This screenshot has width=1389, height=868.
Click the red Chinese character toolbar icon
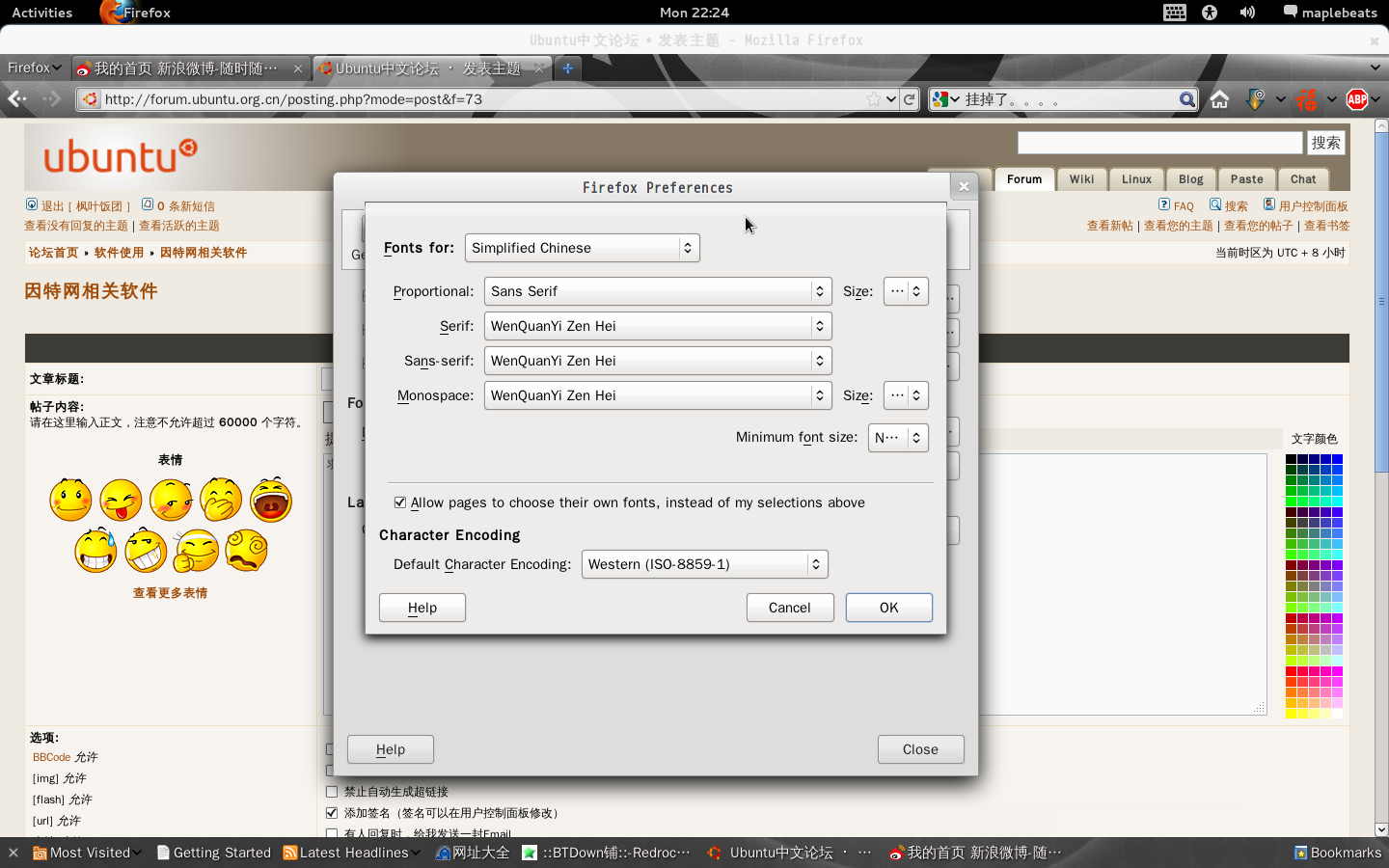1307,99
